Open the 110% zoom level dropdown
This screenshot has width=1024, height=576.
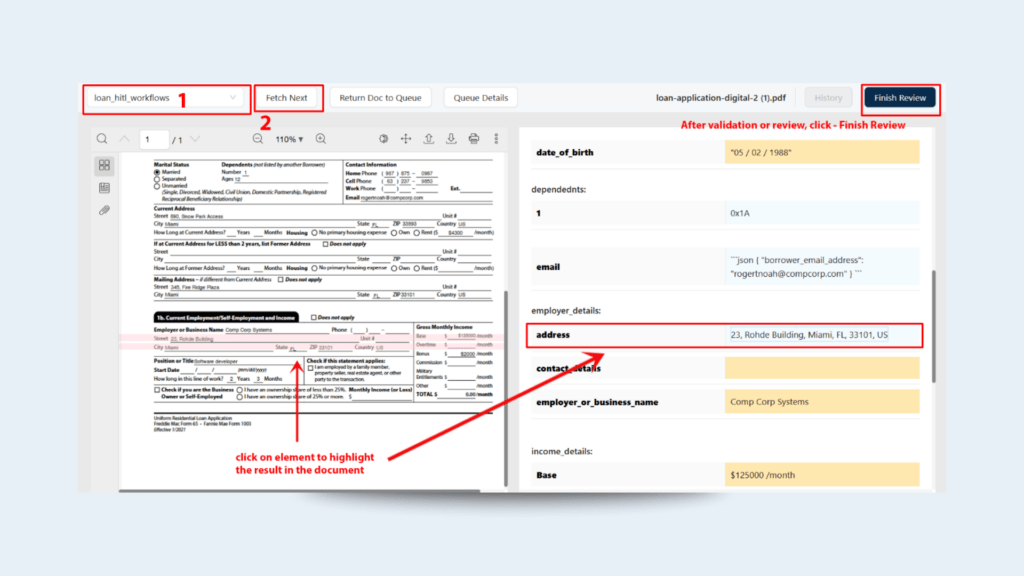[x=289, y=139]
